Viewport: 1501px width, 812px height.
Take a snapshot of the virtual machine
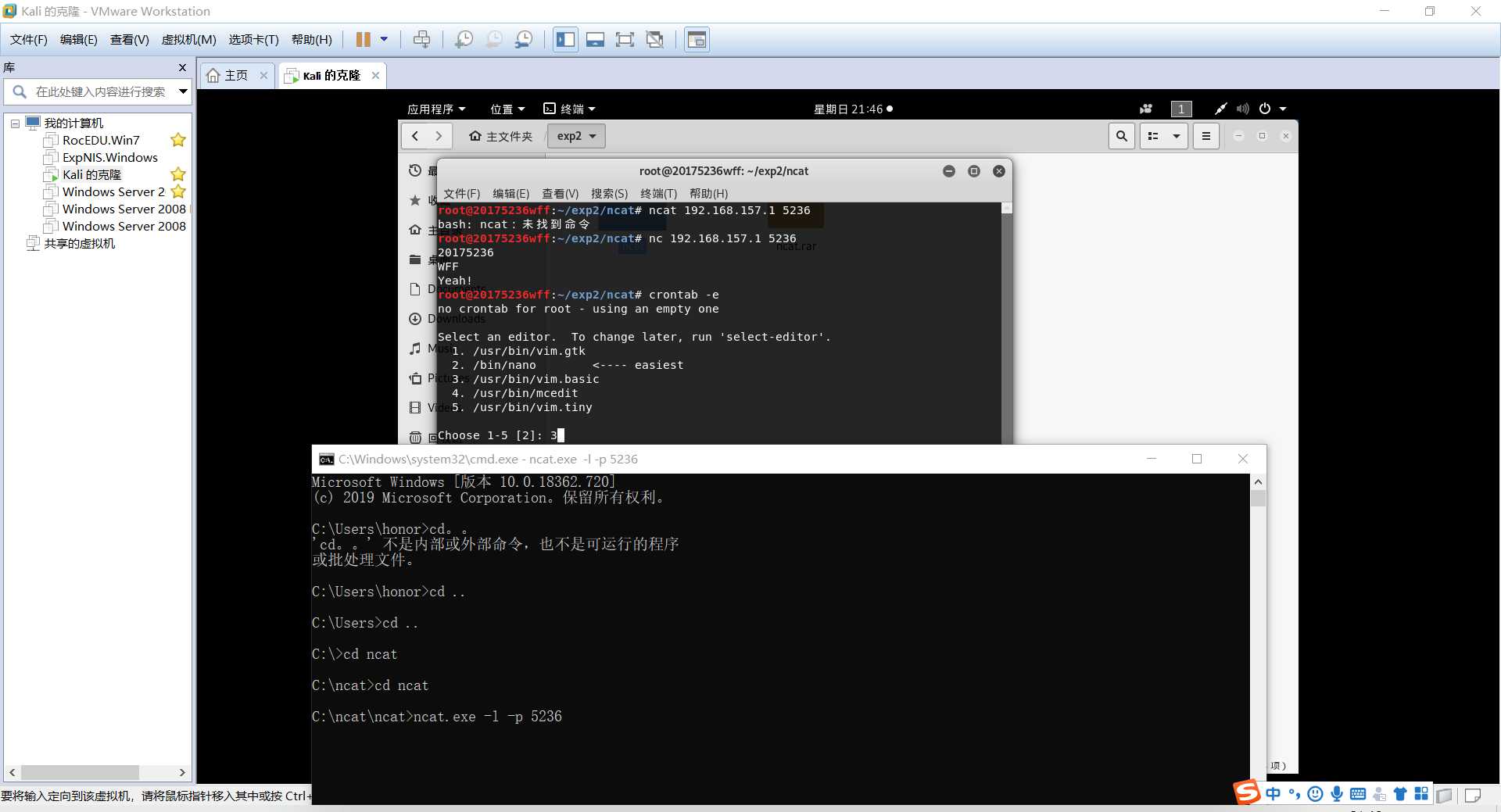pyautogui.click(x=464, y=39)
